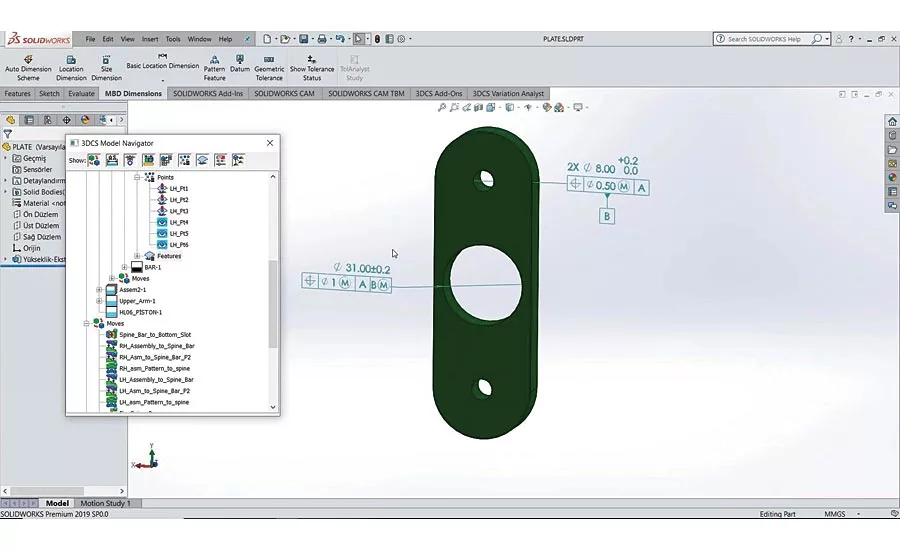Click Zoom to Fit in the view toolbar

point(442,107)
